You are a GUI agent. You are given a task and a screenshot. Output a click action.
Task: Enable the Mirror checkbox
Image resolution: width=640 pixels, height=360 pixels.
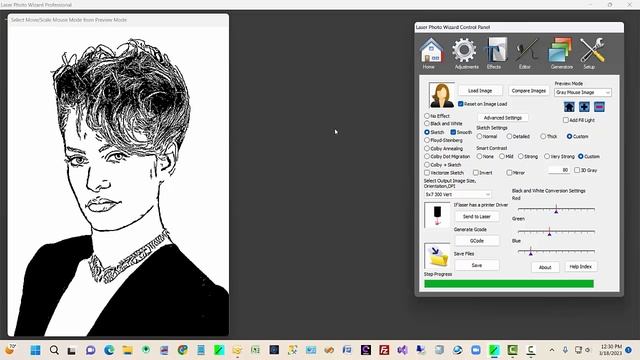[x=509, y=173]
